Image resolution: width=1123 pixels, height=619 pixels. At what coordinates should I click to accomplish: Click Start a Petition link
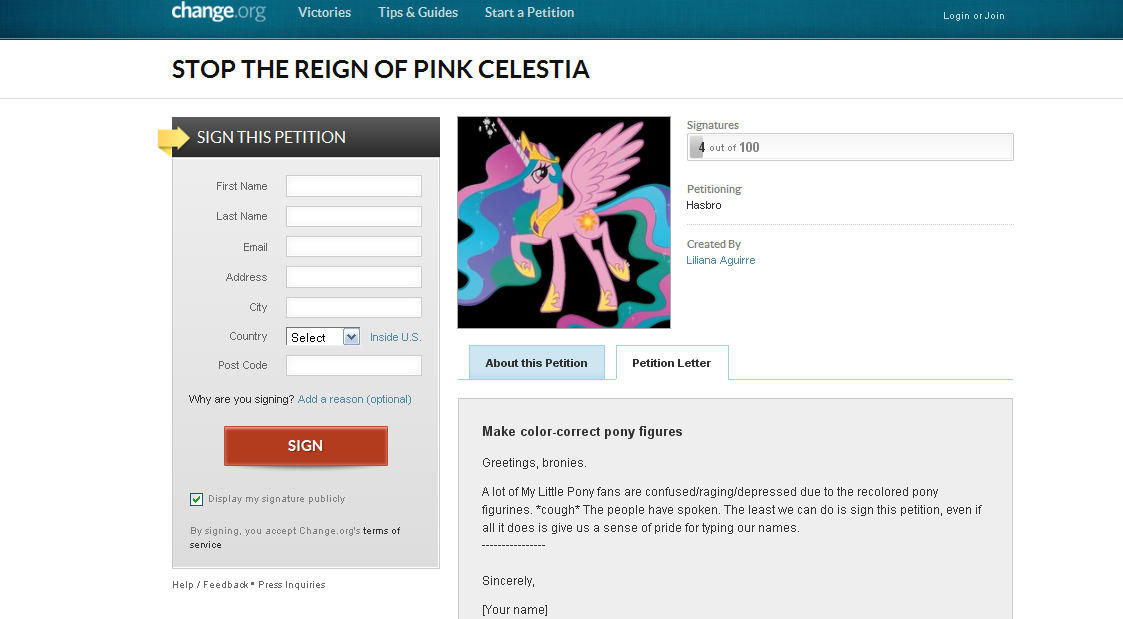[x=529, y=13]
